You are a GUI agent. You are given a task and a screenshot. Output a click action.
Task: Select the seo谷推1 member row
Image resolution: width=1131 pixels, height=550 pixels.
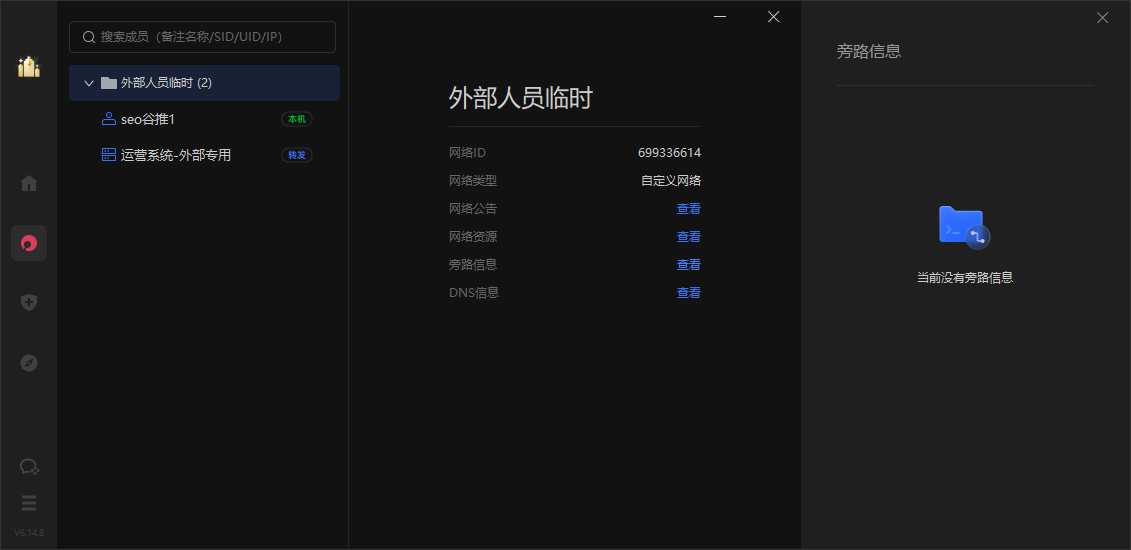(x=204, y=119)
